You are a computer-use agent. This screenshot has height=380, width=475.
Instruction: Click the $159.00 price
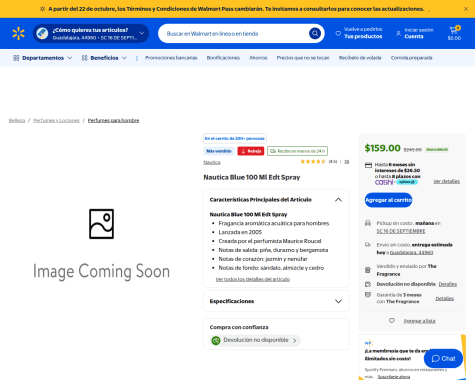coord(382,148)
